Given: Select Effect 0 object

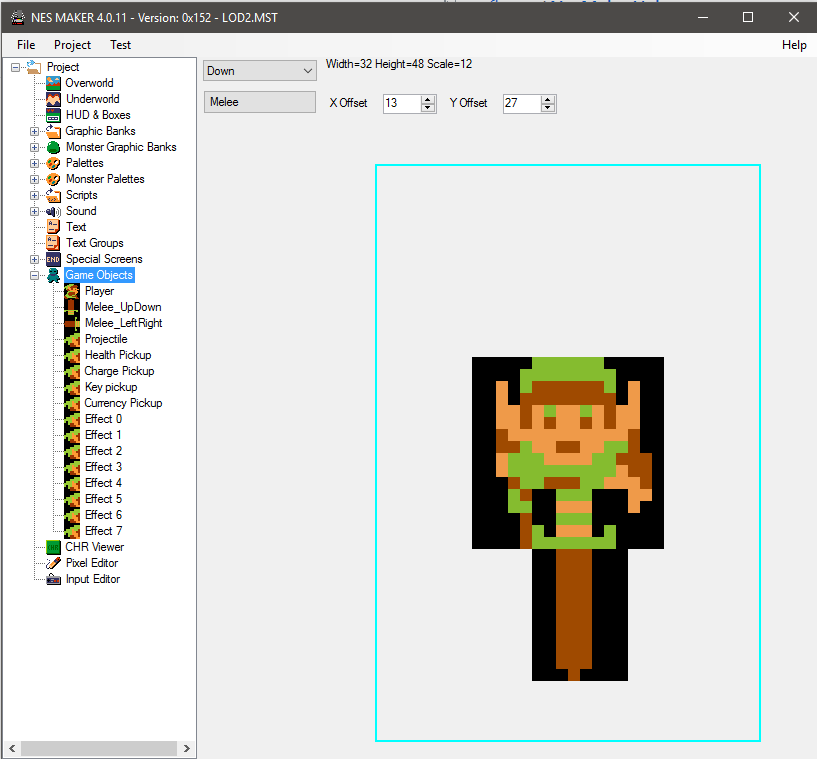Looking at the screenshot, I should (x=103, y=419).
